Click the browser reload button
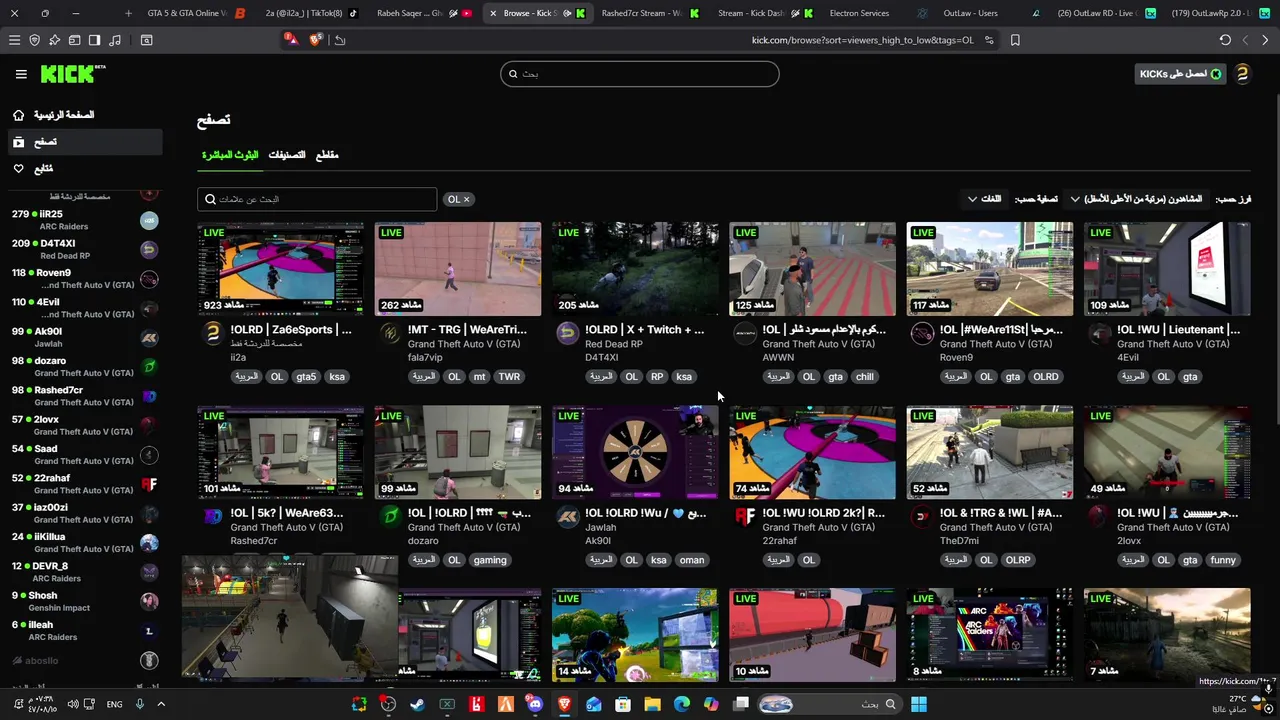The image size is (1280, 720). coord(1225,40)
